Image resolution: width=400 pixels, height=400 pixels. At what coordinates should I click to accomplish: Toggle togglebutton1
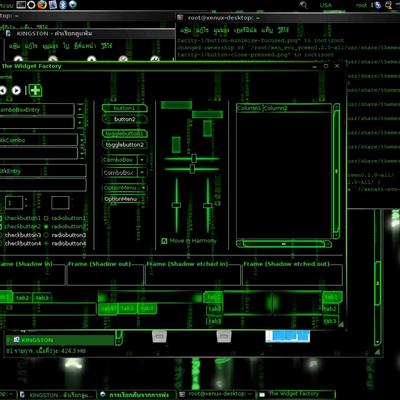pyautogui.click(x=125, y=134)
